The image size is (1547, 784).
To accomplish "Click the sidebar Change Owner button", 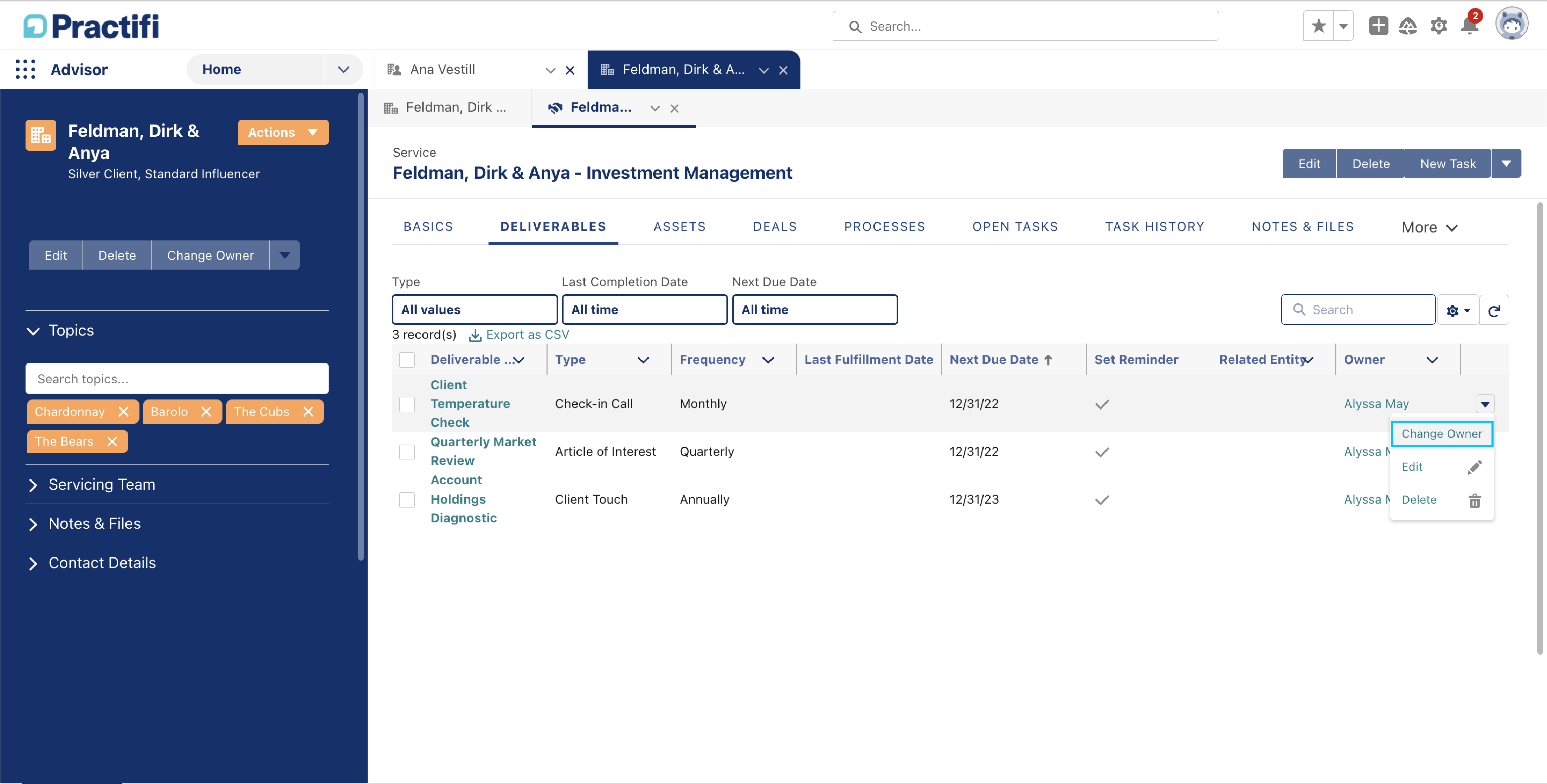I will [x=210, y=255].
